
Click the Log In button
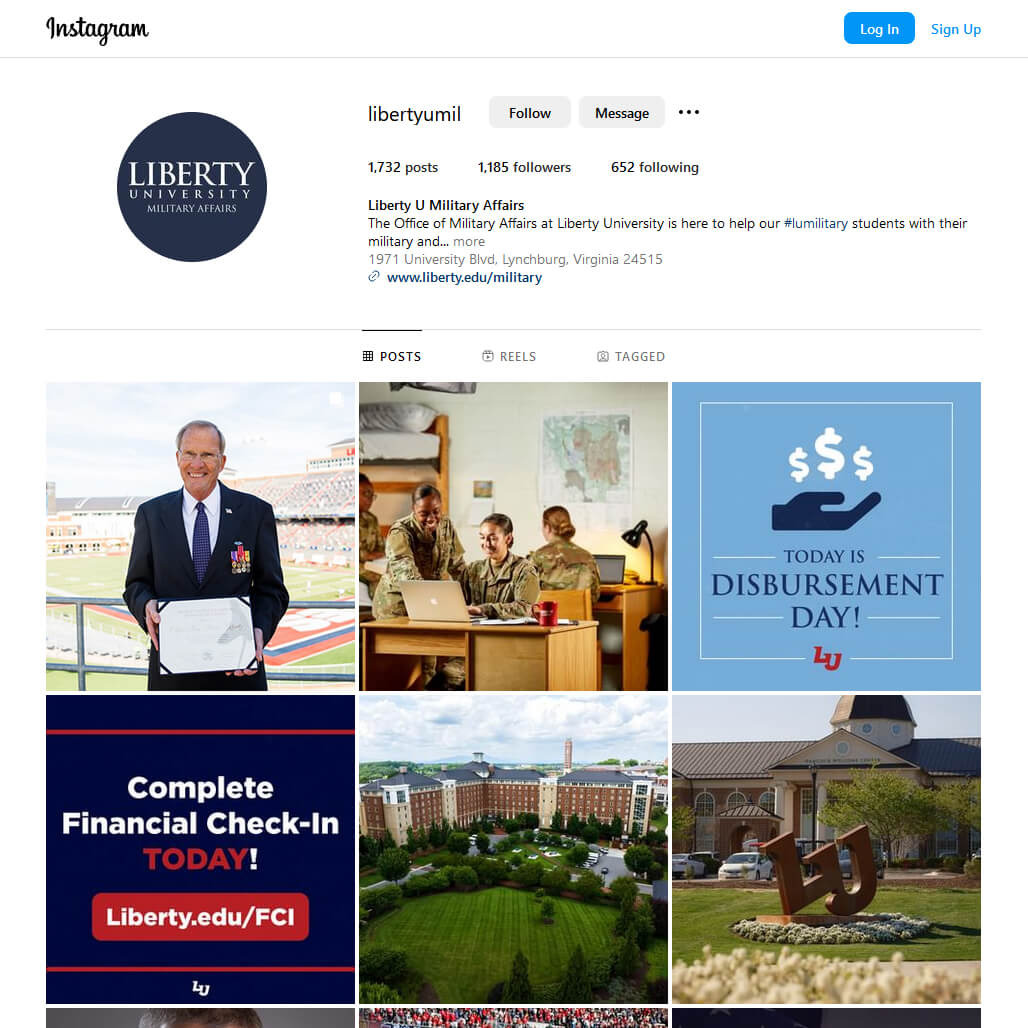click(x=879, y=29)
